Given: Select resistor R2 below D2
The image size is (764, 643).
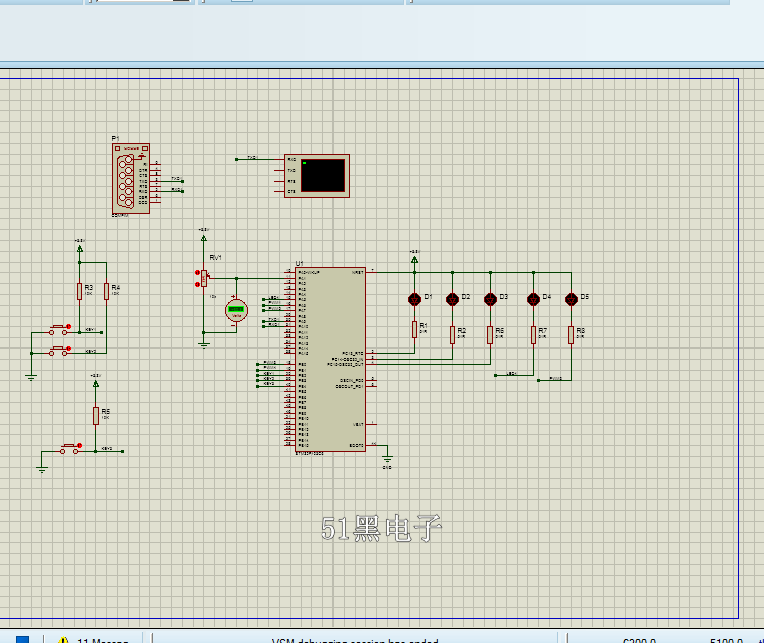Looking at the screenshot, I should point(452,335).
